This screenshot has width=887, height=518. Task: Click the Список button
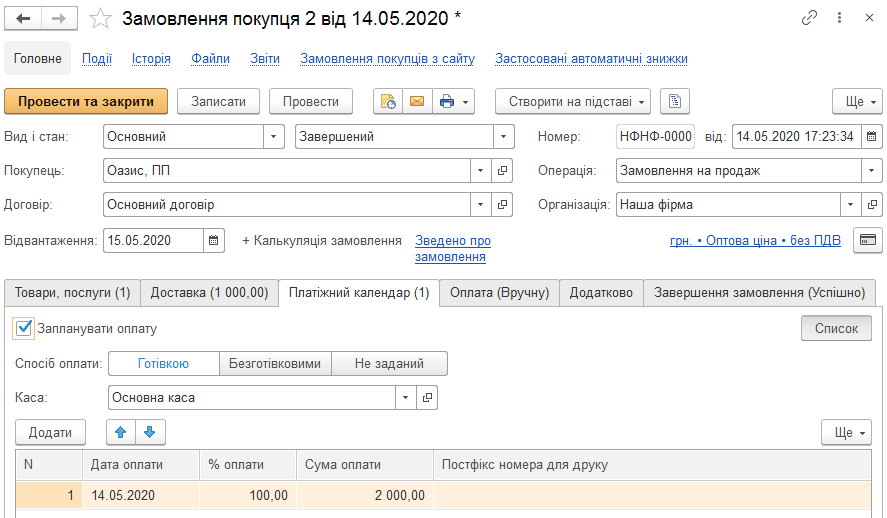836,328
